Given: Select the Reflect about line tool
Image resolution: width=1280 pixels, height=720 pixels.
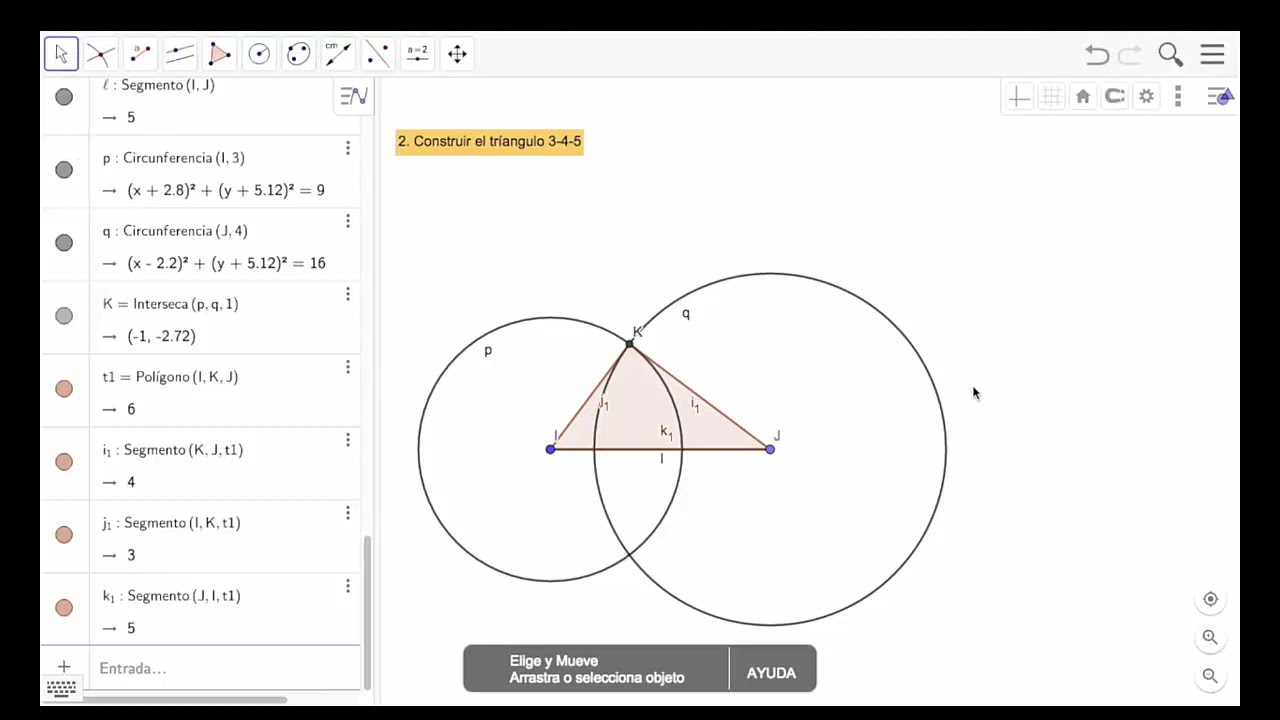Looking at the screenshot, I should 378,54.
